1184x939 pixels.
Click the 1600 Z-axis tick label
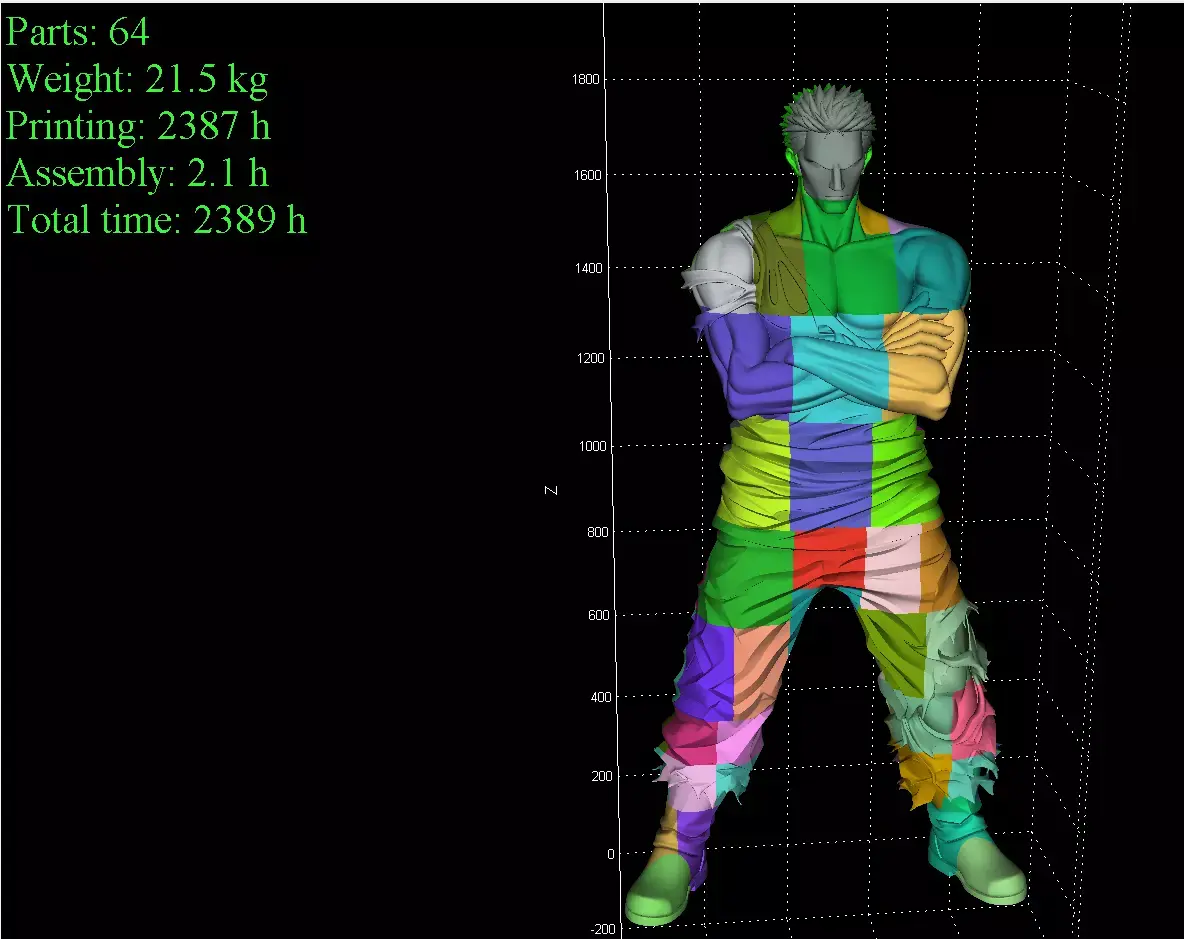587,175
